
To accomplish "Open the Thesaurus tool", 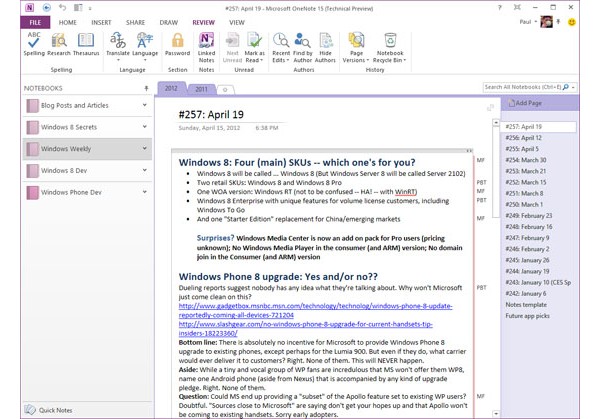I will [x=86, y=44].
